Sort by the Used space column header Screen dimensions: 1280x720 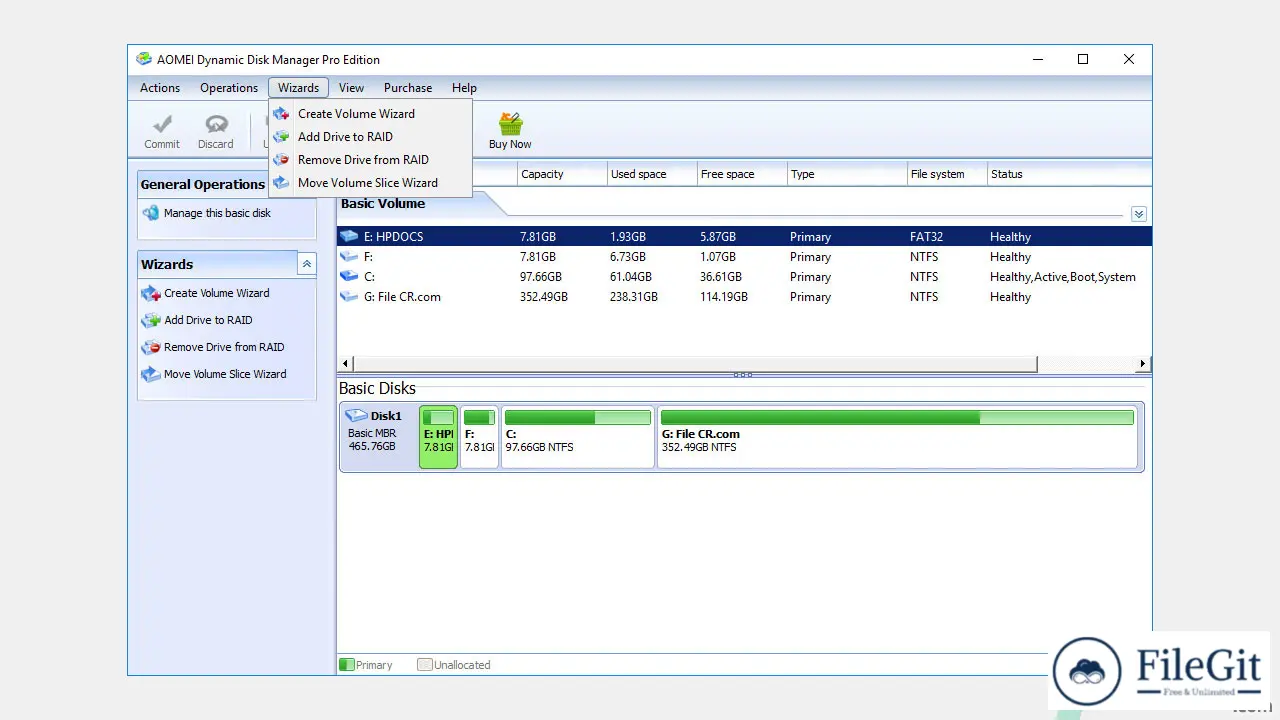pyautogui.click(x=652, y=174)
